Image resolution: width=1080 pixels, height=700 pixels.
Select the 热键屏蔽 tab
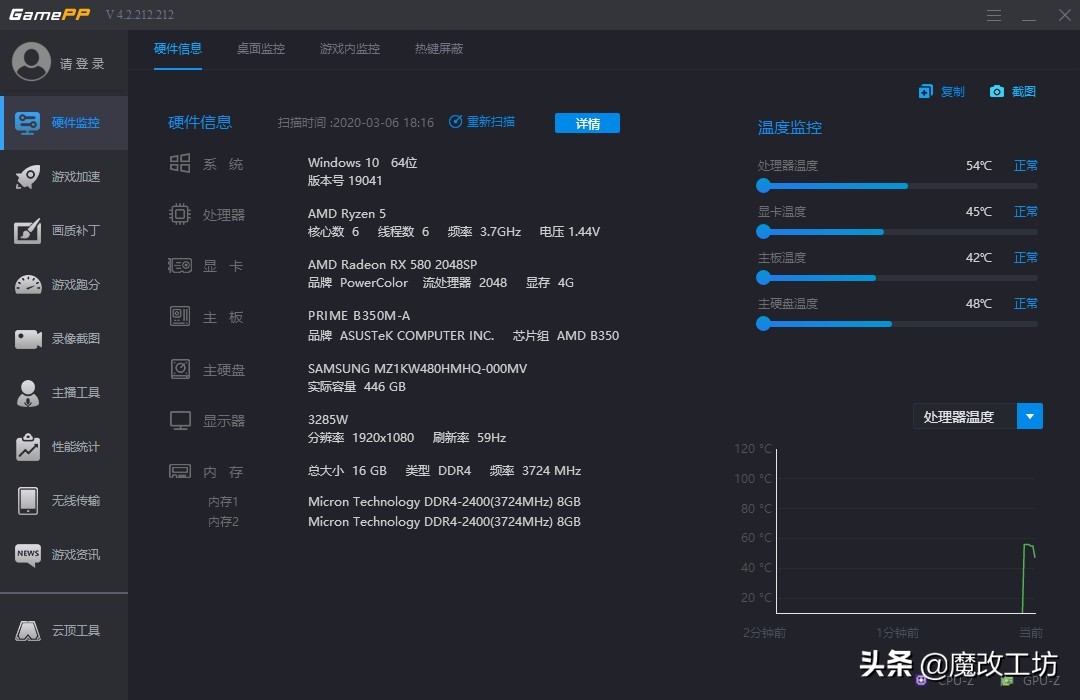[438, 48]
